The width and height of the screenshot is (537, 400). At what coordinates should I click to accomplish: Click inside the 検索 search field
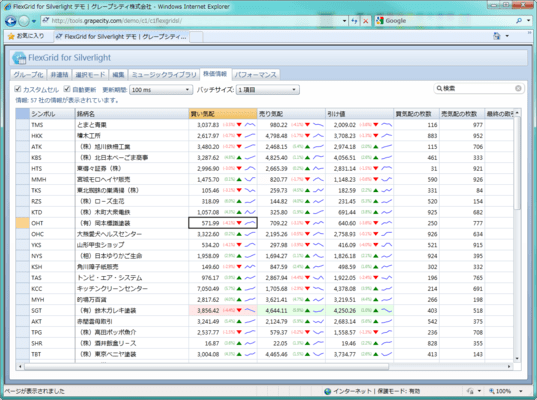coord(478,88)
